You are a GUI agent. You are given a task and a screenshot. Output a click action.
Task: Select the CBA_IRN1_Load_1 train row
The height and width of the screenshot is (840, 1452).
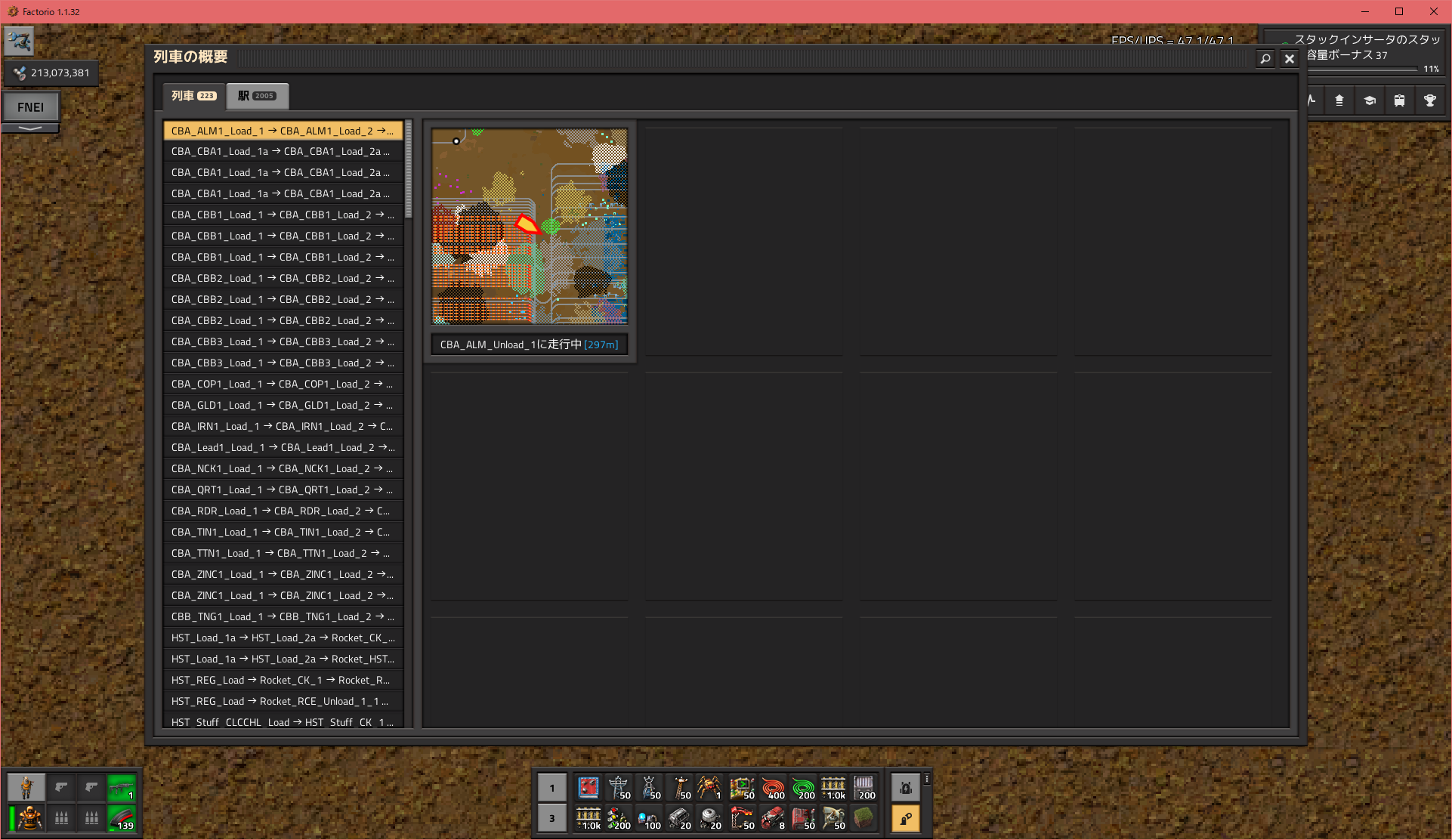click(x=283, y=427)
